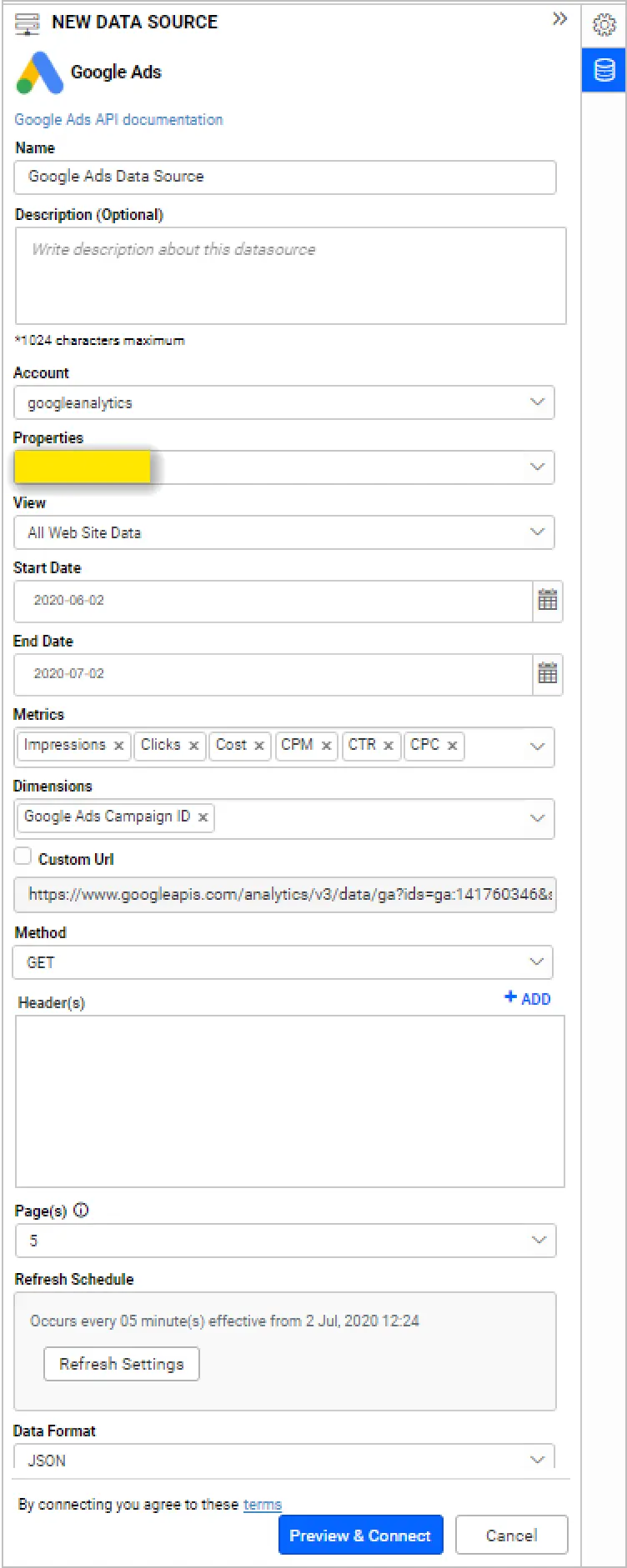Remove the Impressions metric tag
Image resolution: width=627 pixels, height=1568 pixels.
click(x=118, y=746)
